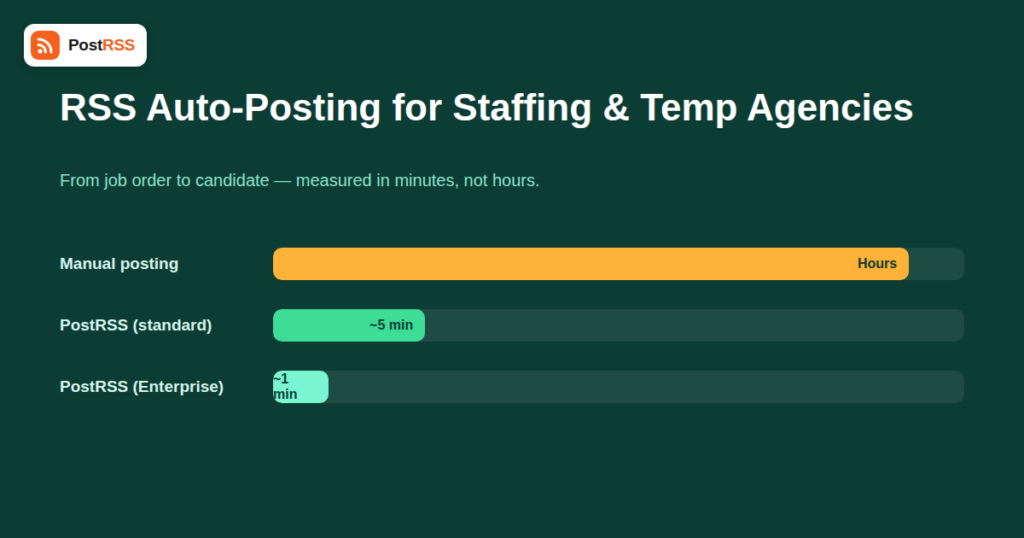This screenshot has height=538, width=1024.
Task: Click the ~5 min label
Action: [x=391, y=325]
